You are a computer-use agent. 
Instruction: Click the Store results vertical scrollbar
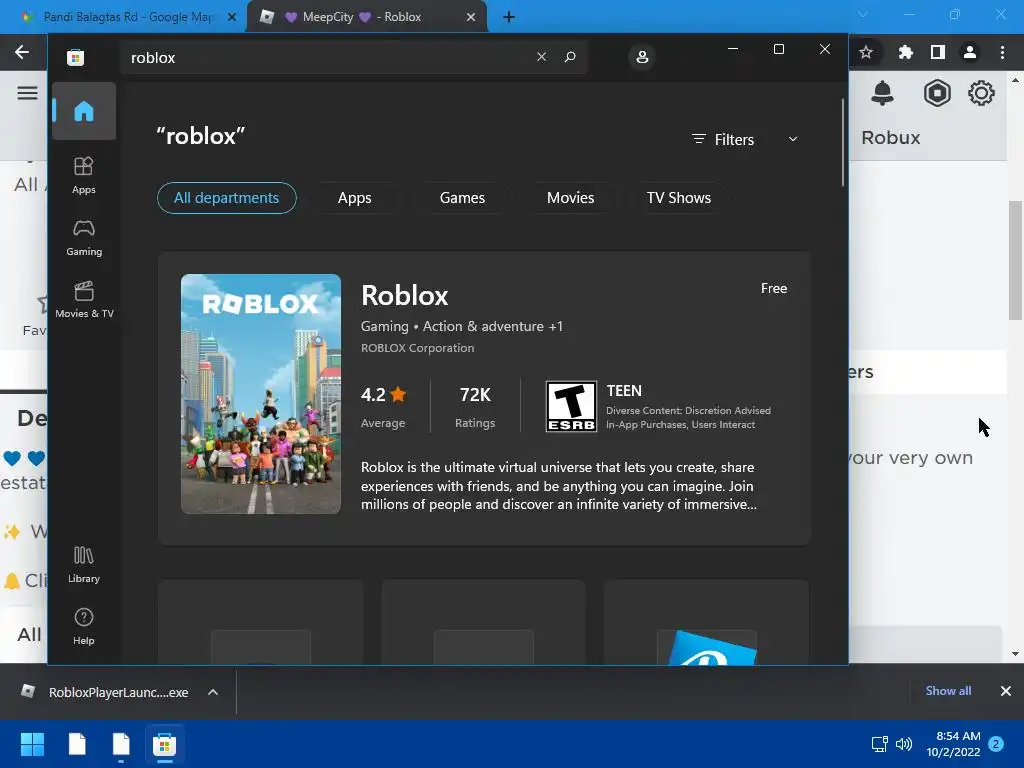(842, 142)
